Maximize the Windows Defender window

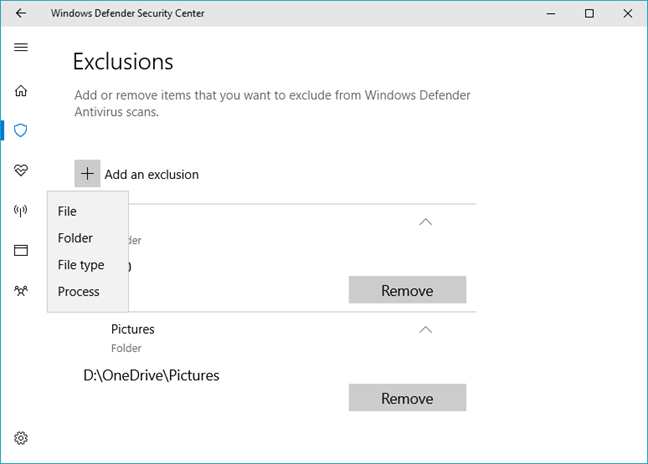click(589, 13)
